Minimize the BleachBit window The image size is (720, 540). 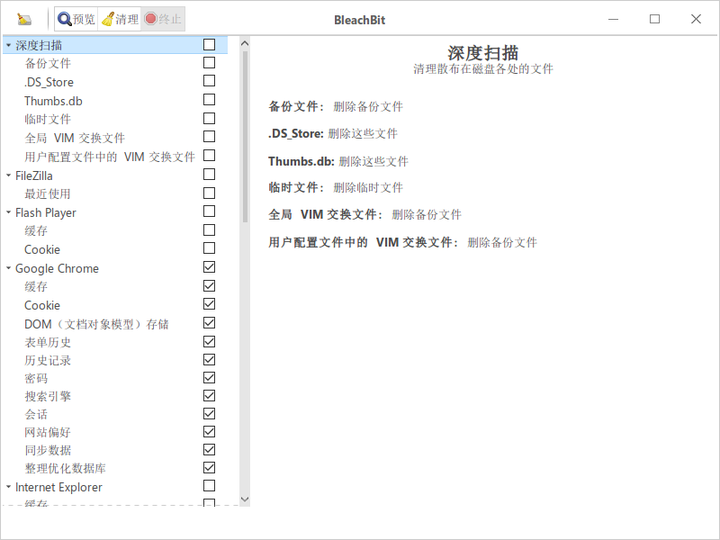coord(613,19)
